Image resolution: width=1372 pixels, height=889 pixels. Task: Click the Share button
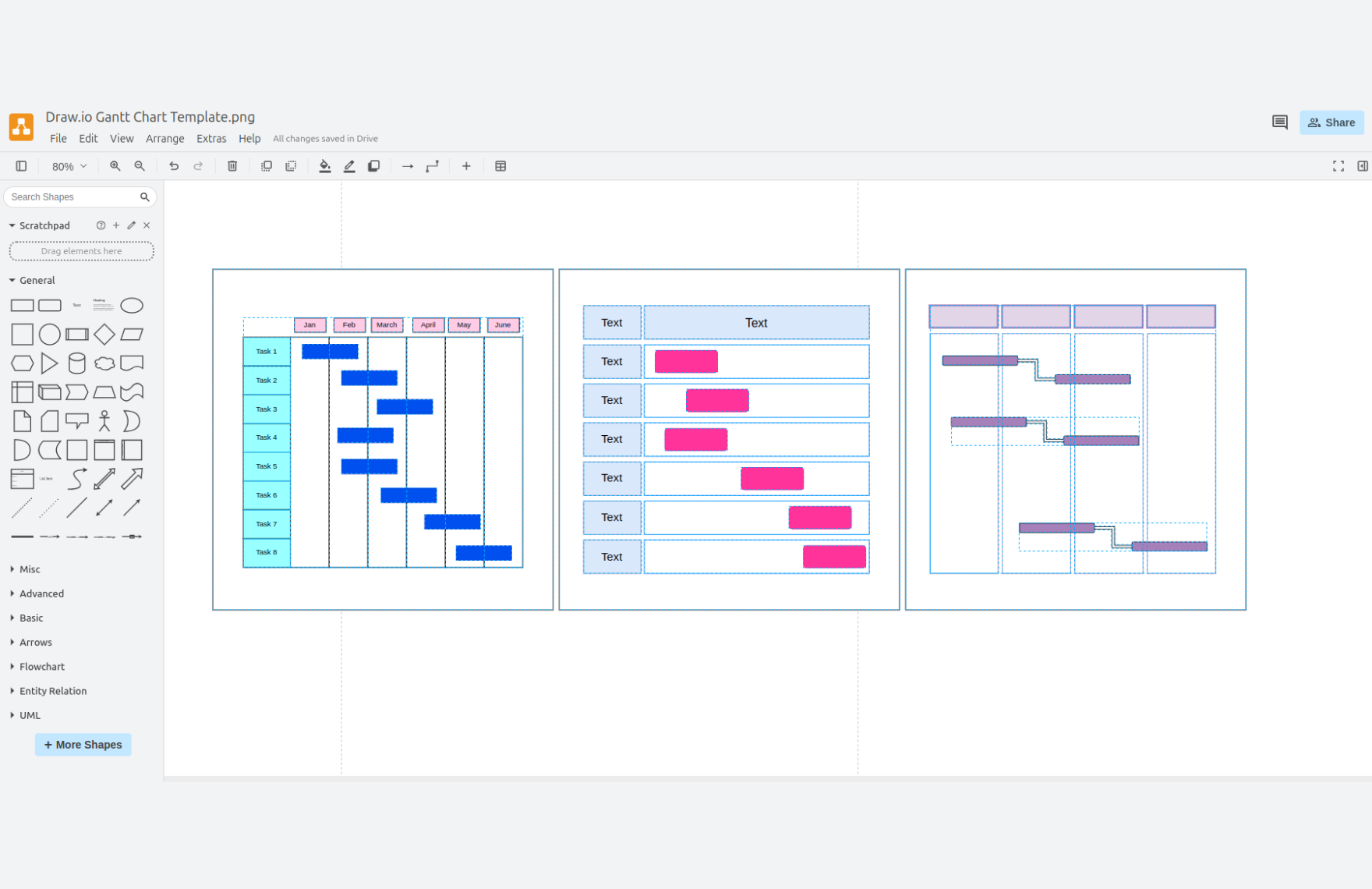[x=1331, y=122]
